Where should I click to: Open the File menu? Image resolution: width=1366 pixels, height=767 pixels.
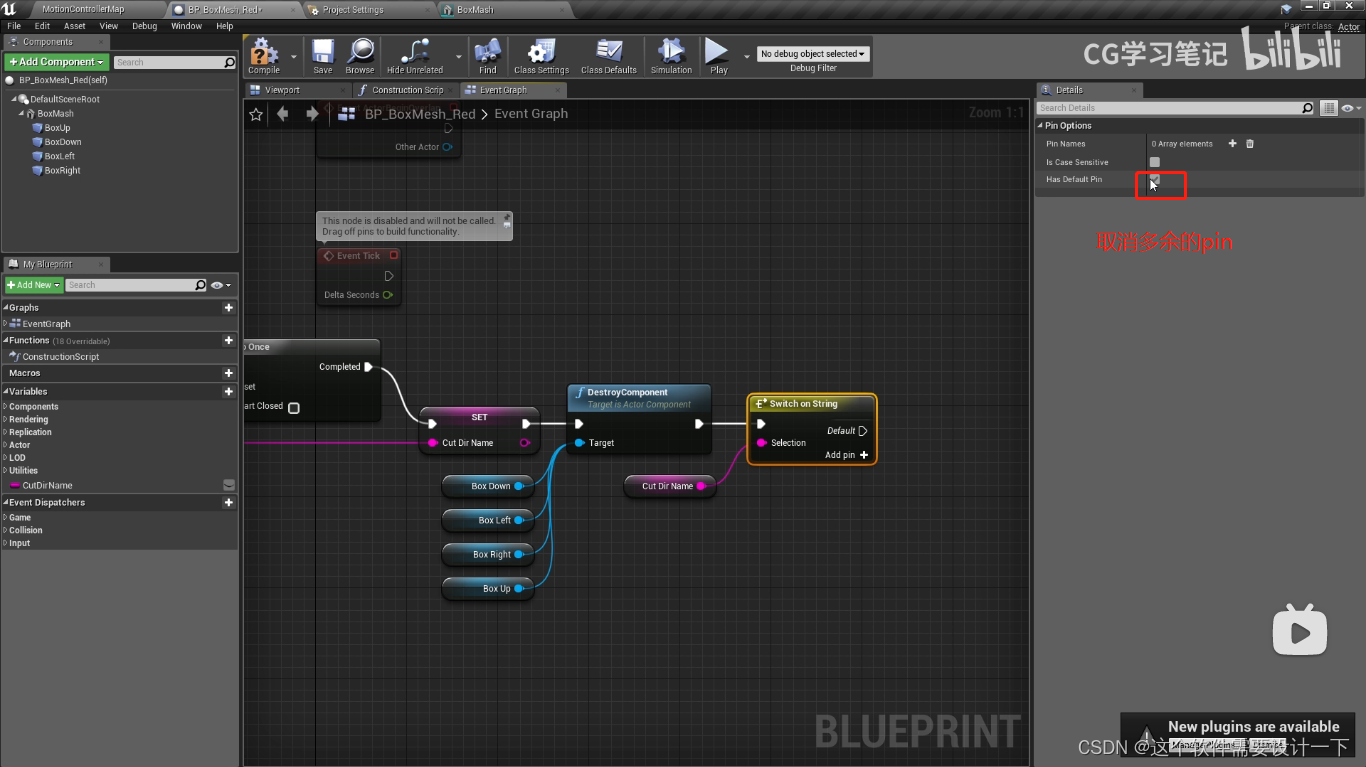click(14, 26)
